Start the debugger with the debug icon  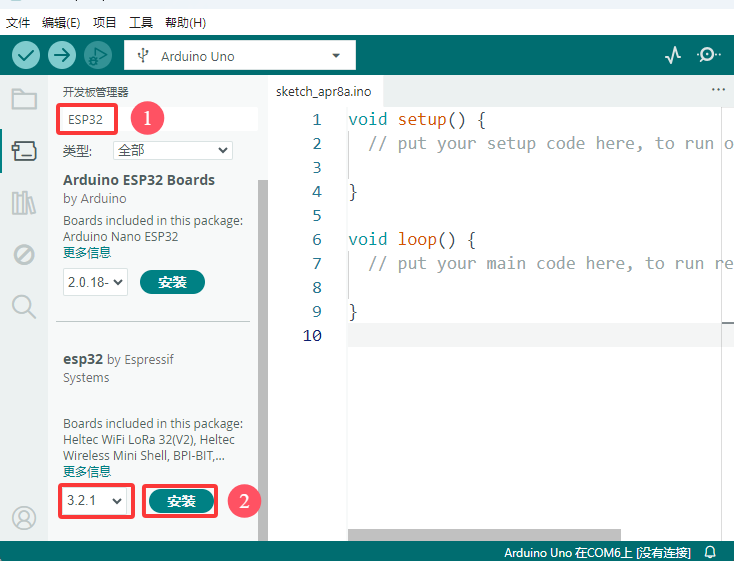(x=98, y=55)
